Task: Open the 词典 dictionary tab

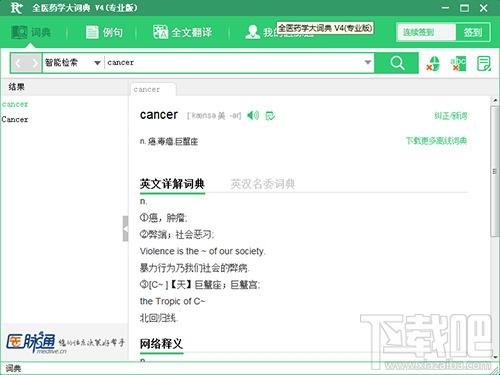Action: (31, 32)
